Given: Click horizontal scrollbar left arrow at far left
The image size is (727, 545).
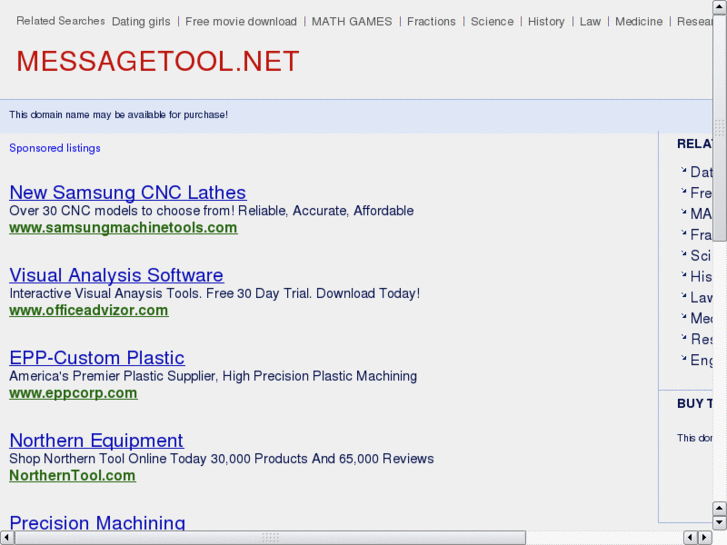Looking at the screenshot, I should 6,538.
